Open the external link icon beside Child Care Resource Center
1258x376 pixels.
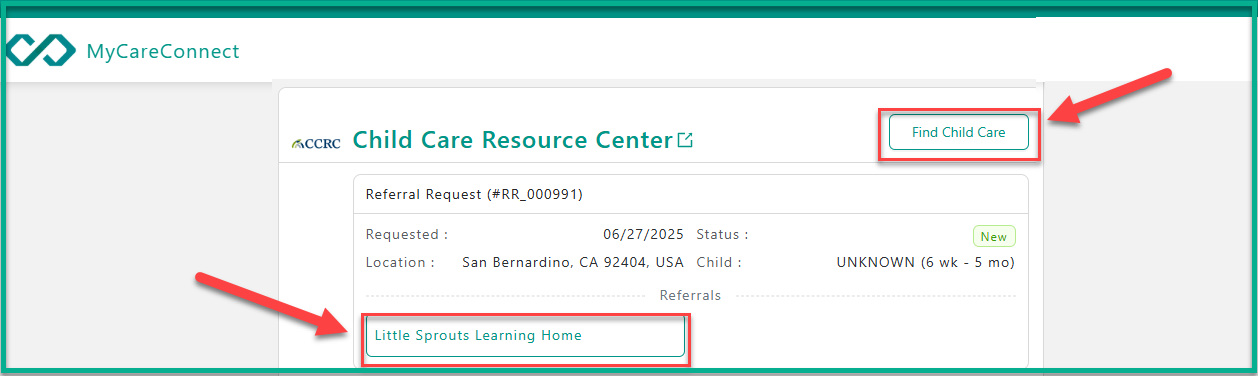[x=685, y=140]
